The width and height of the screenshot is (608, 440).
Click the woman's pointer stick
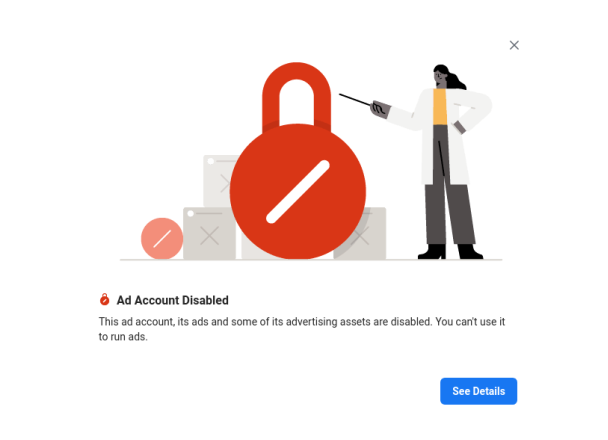[355, 100]
